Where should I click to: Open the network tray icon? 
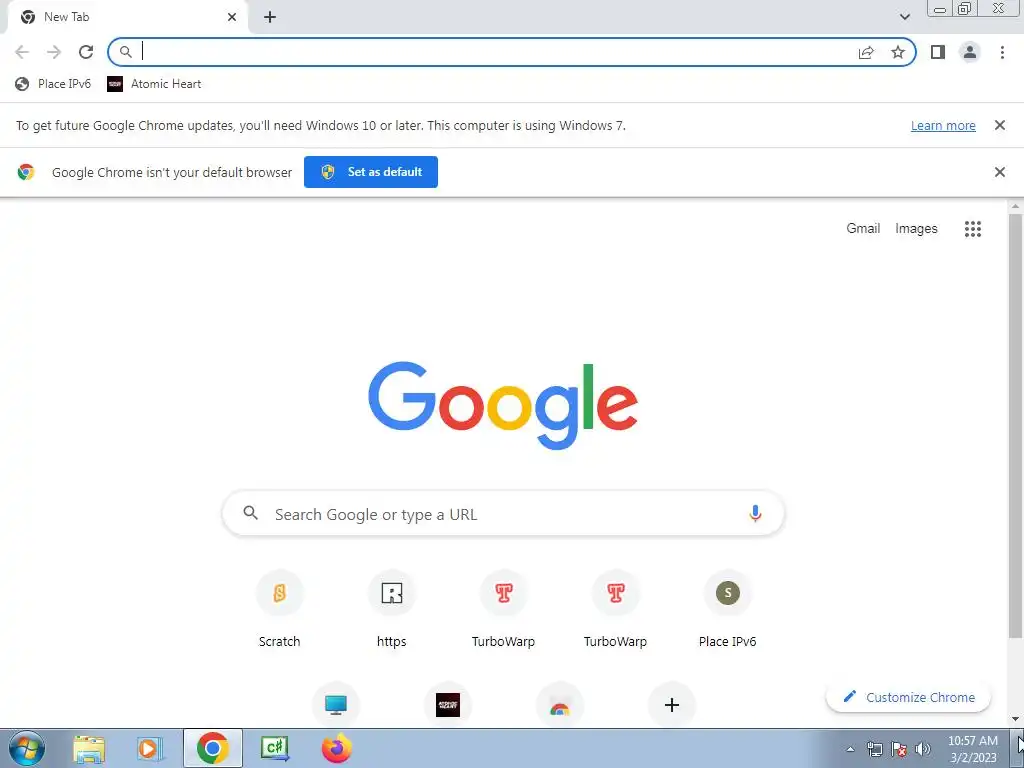[874, 749]
